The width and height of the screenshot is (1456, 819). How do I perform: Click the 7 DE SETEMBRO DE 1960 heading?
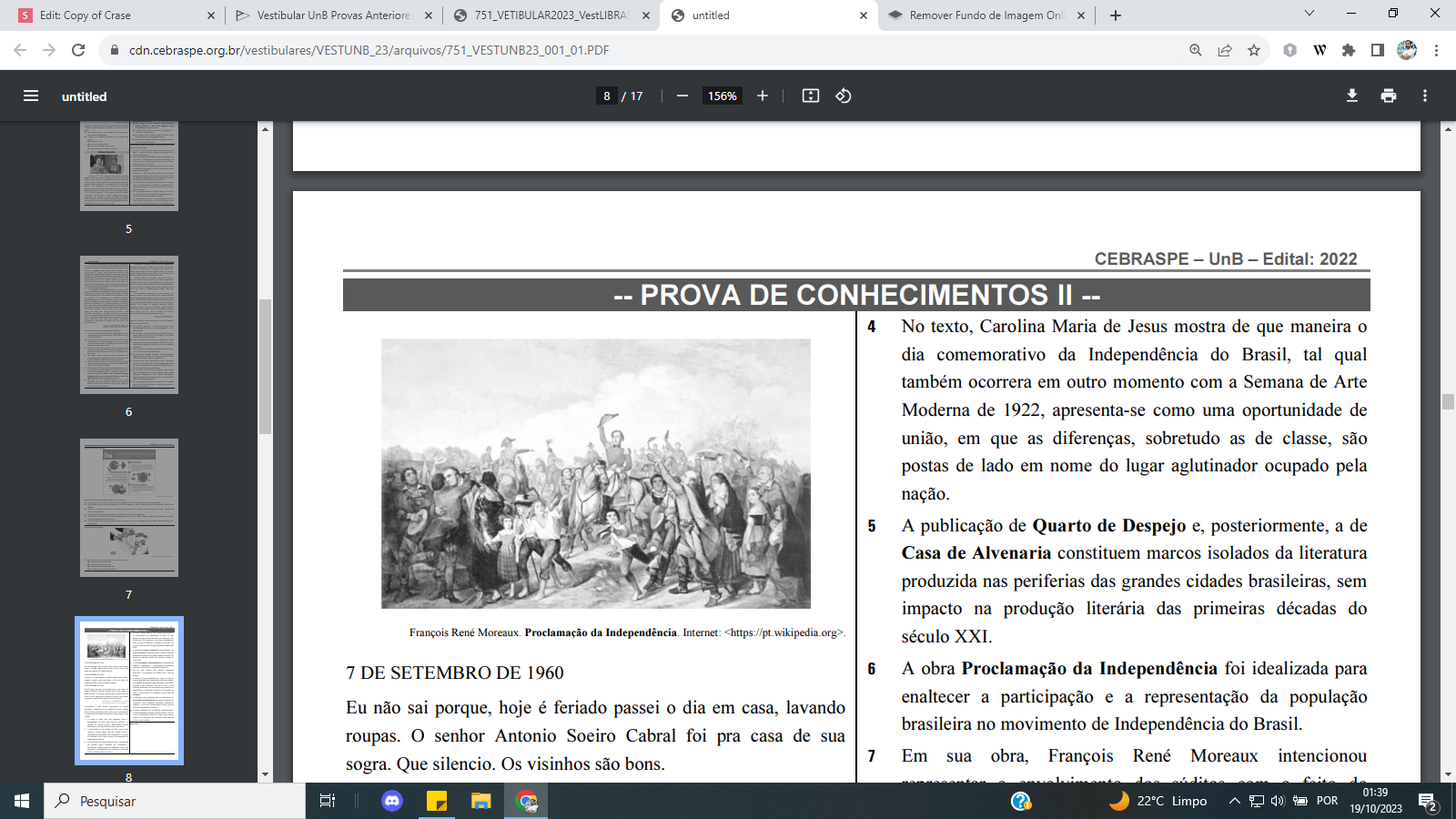click(455, 672)
